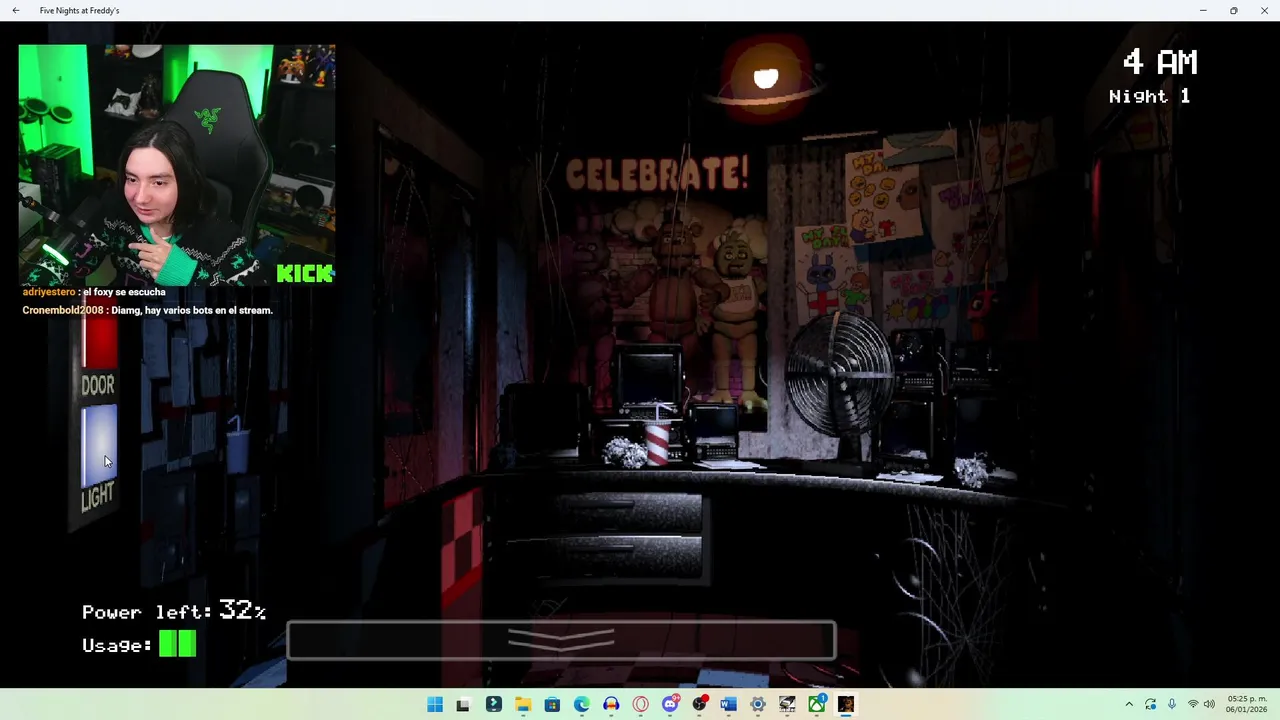The width and height of the screenshot is (1280, 720).
Task: Open Microsoft Store from taskbar
Action: [552, 705]
